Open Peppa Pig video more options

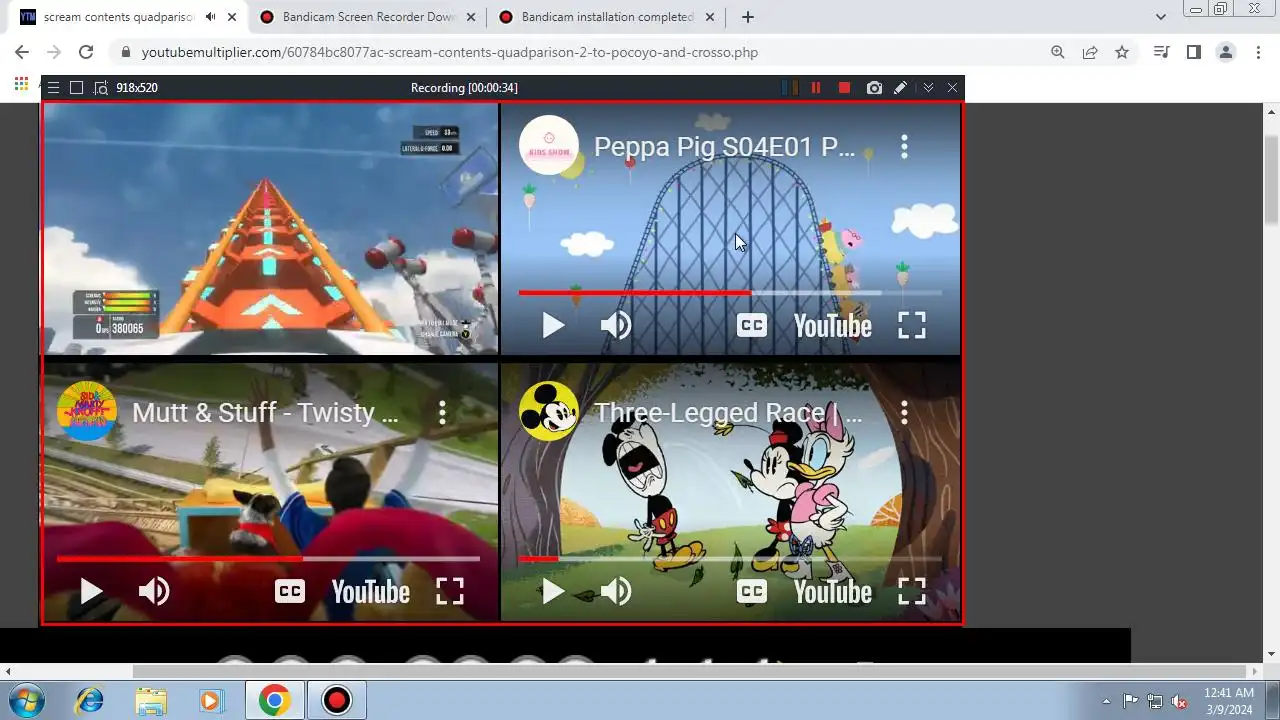coord(904,147)
